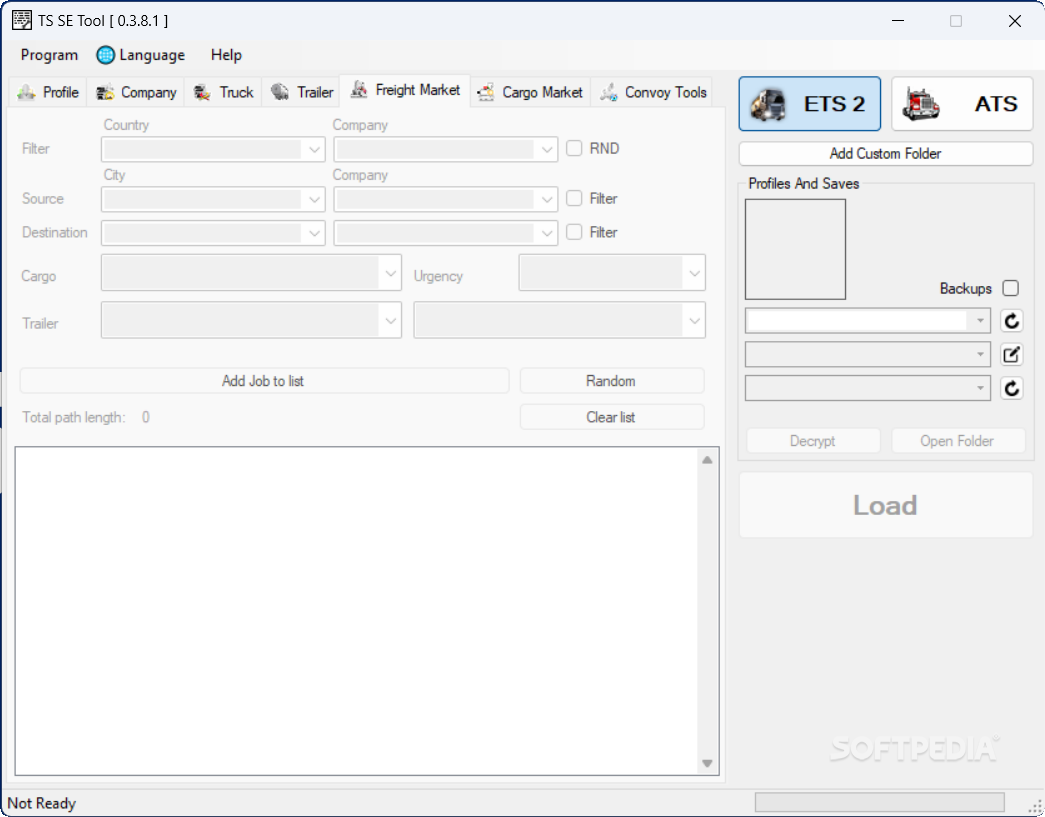The image size is (1045, 817).
Task: Click the Random button
Action: click(x=611, y=381)
